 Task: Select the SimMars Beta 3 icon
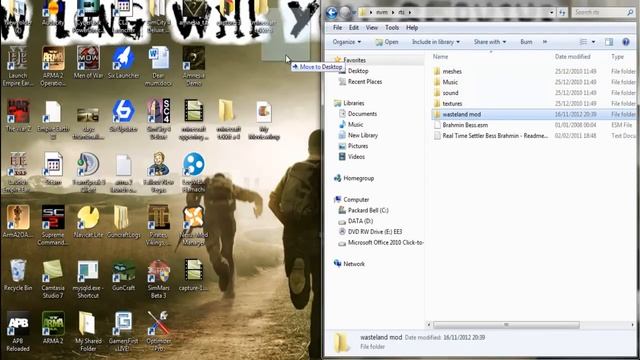158,278
